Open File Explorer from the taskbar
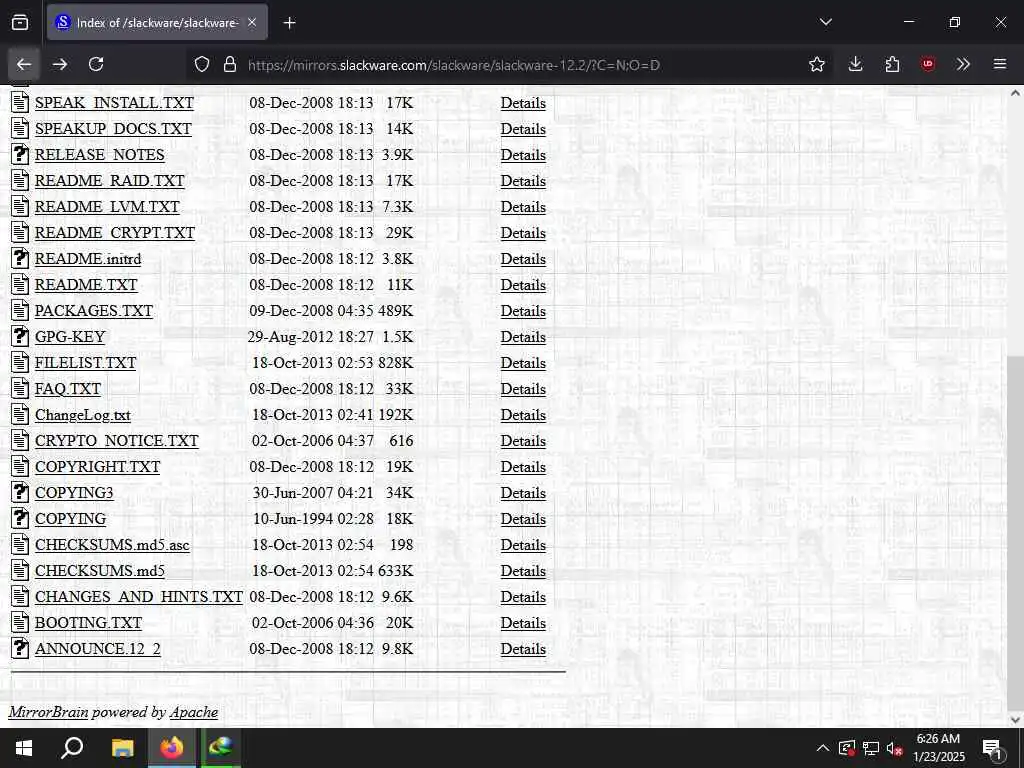This screenshot has width=1024, height=768. pos(122,748)
